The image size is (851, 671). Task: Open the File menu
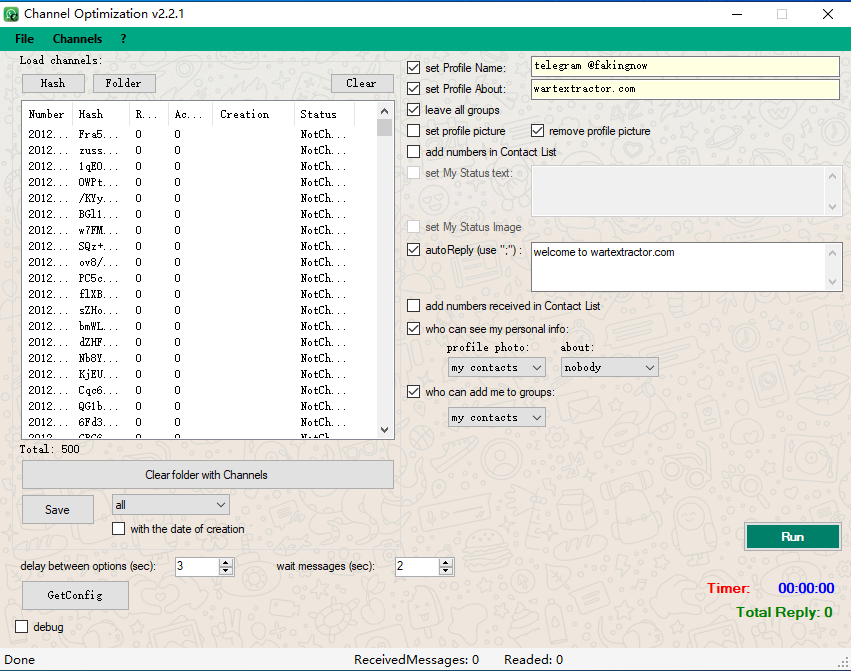(x=24, y=39)
